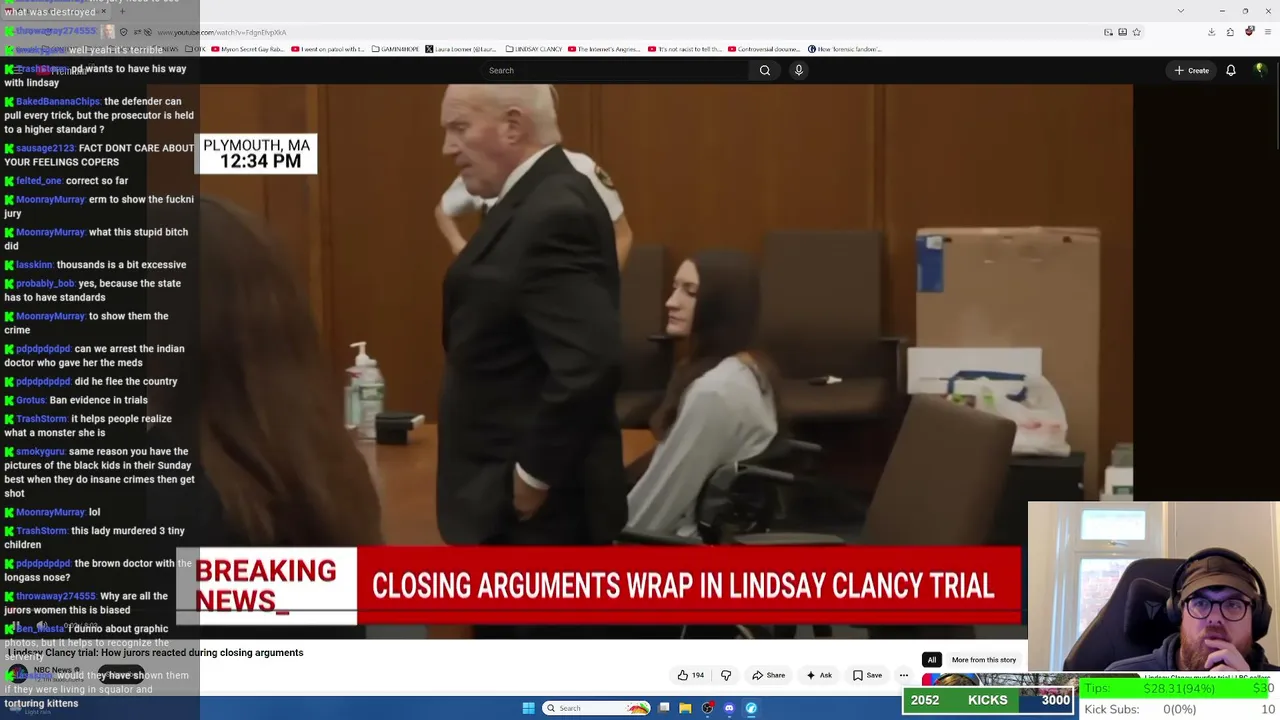The height and width of the screenshot is (720, 1280).
Task: Open the LINDSAY CLANCY bookmark folder
Action: [x=534, y=49]
